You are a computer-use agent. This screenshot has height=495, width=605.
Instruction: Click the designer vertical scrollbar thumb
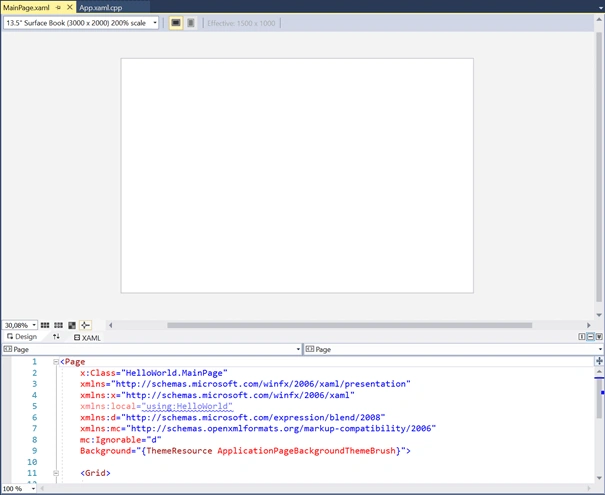[x=599, y=167]
